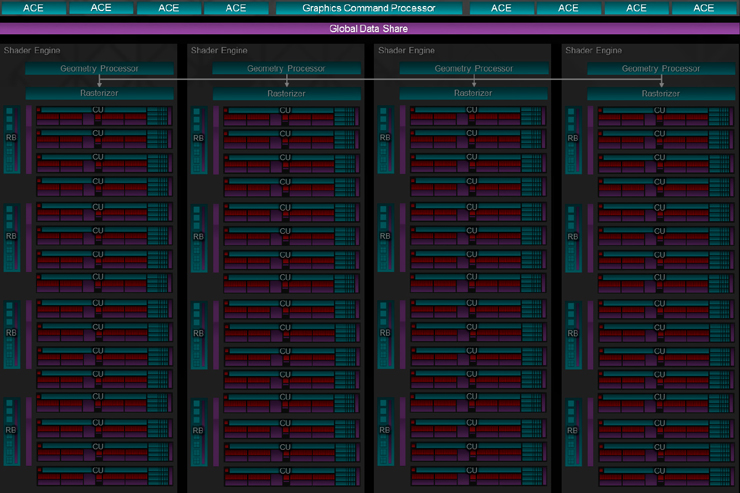The width and height of the screenshot is (740, 493).
Task: Select ACE block immediately left of Graphics Command Processor
Action: click(236, 8)
